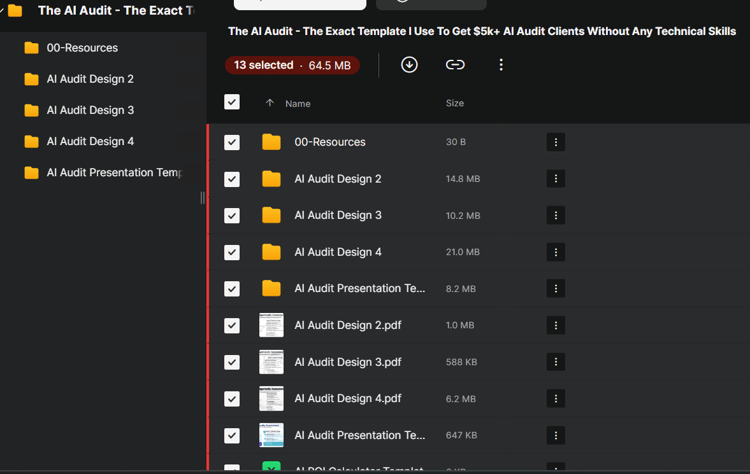Toggle the select-all checkbox in header

232,102
